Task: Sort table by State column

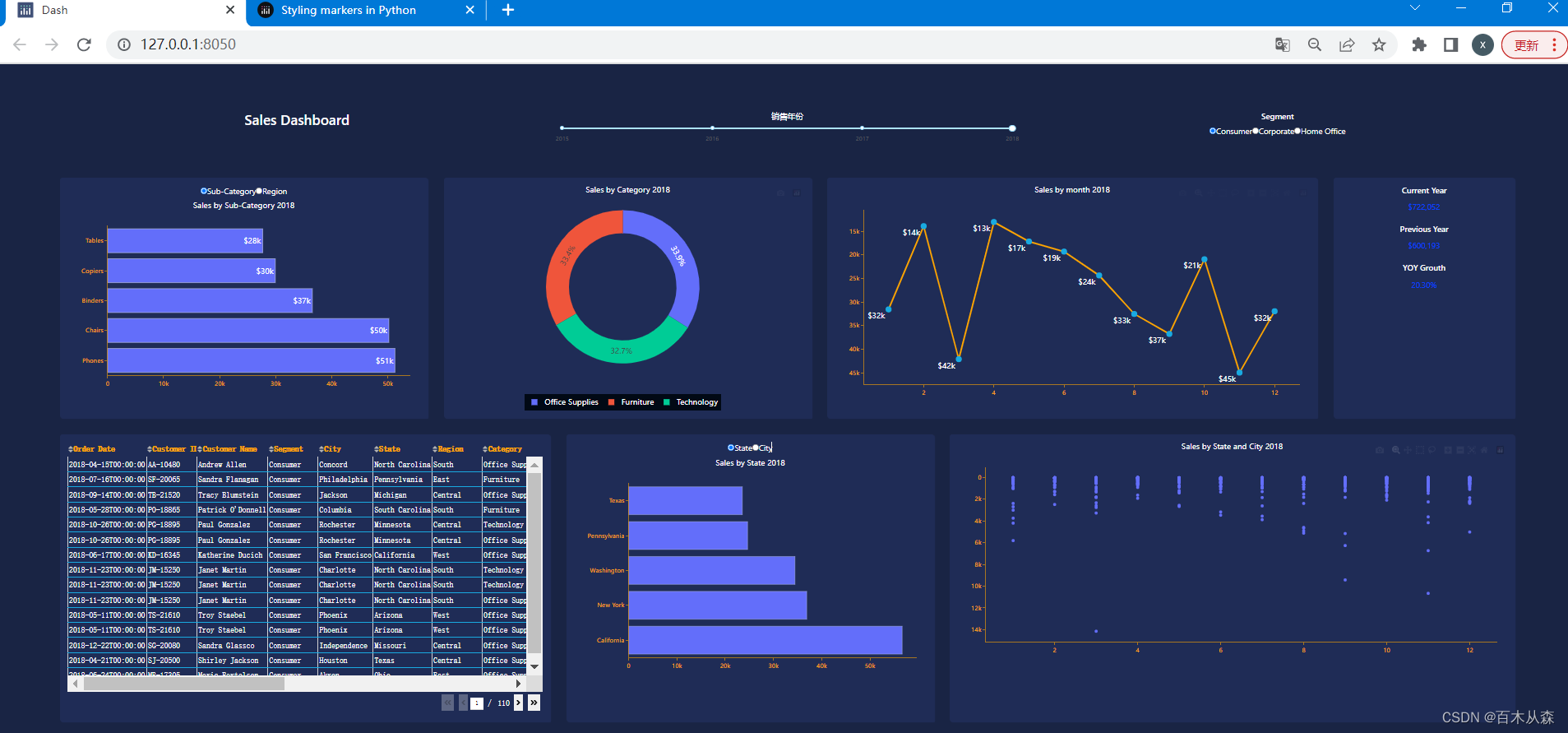Action: point(376,449)
